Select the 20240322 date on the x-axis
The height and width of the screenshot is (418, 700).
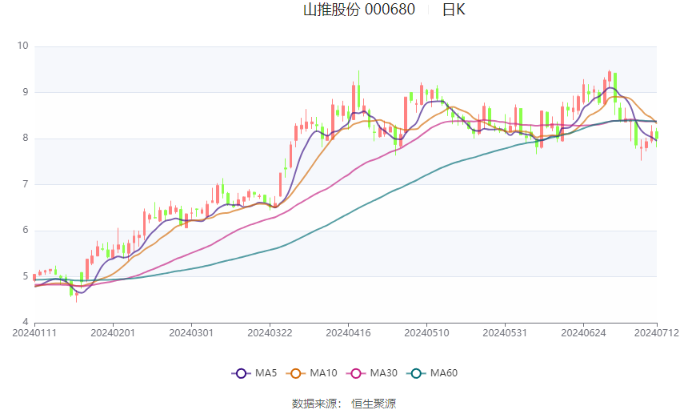pos(269,332)
